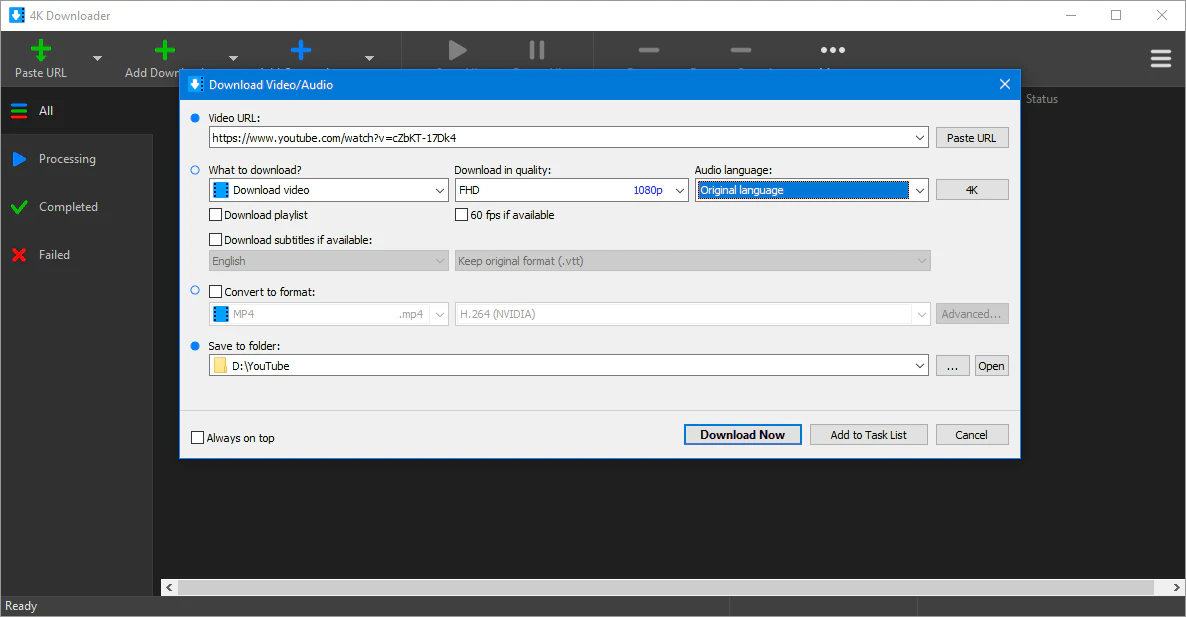This screenshot has height=617, width=1186.
Task: Click the three-dots more options icon
Action: coord(832,50)
